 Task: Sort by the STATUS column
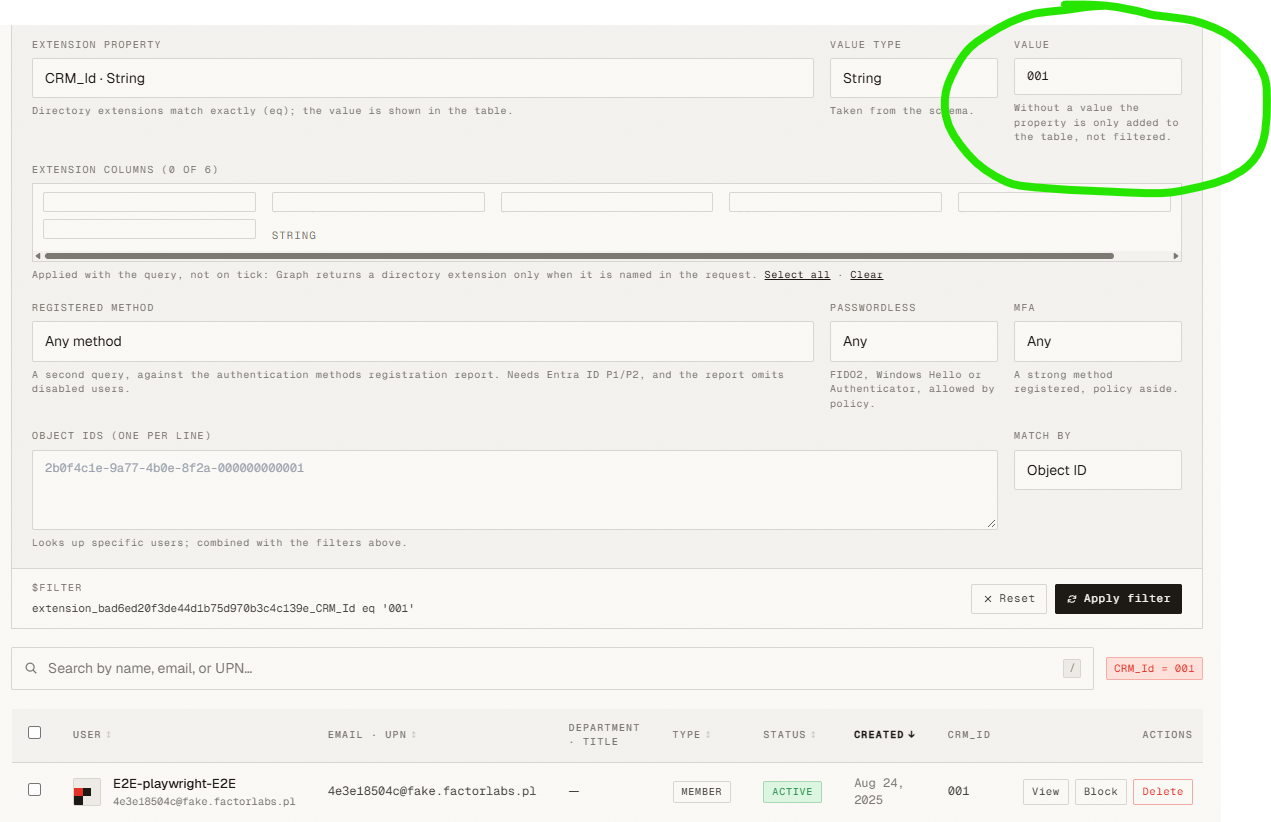coord(788,735)
